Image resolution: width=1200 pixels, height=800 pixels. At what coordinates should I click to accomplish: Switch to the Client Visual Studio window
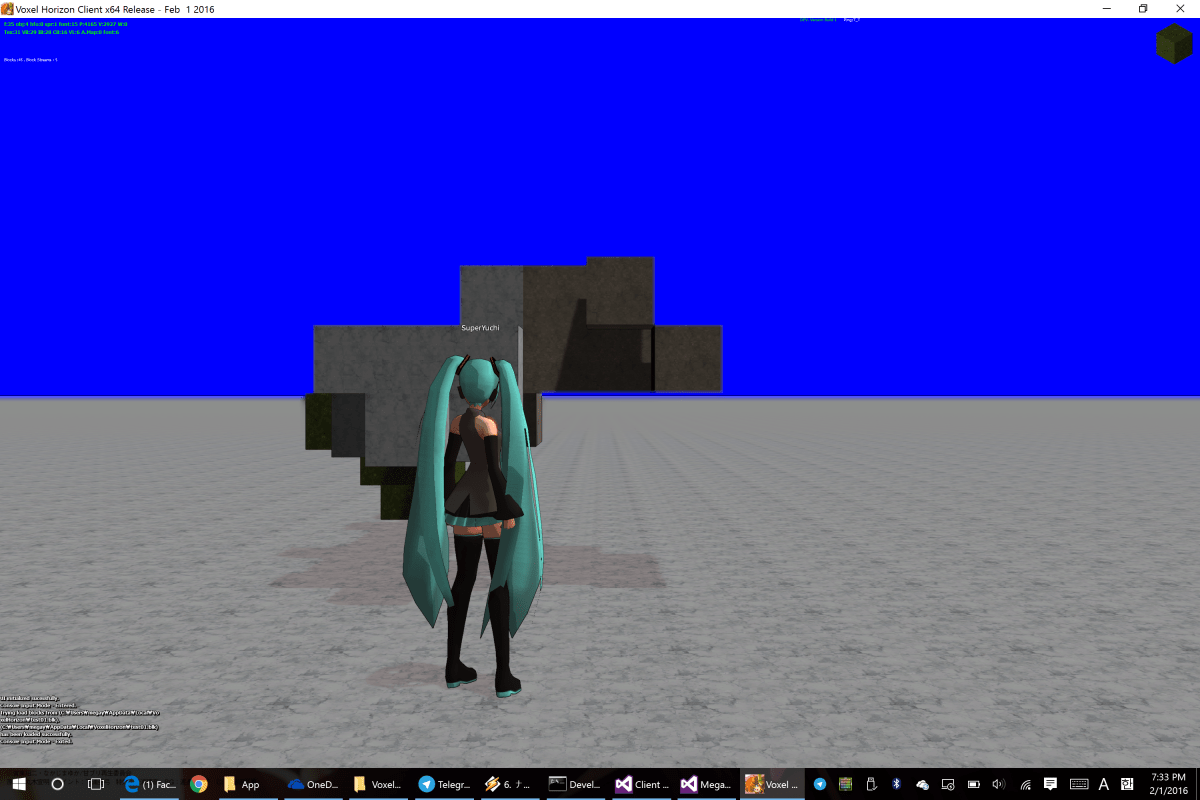641,784
